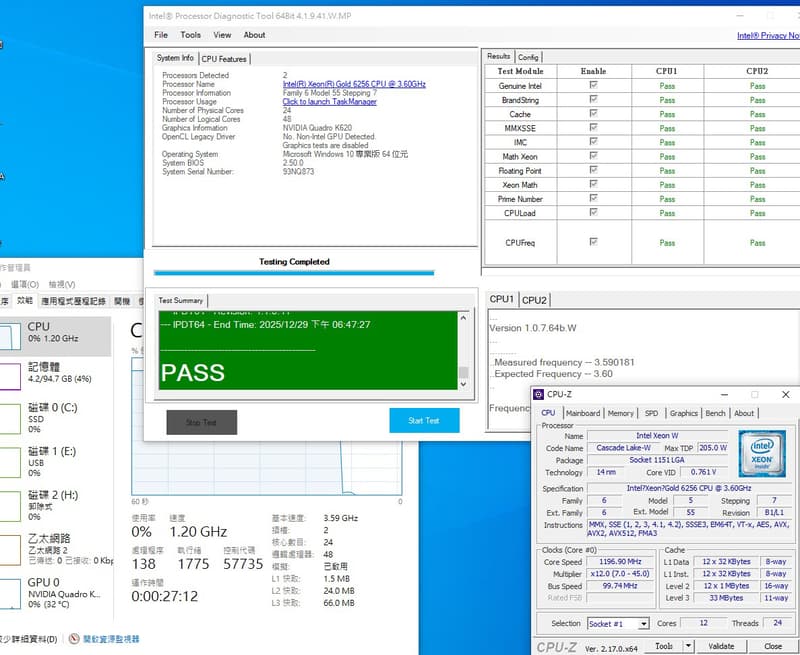Image resolution: width=800 pixels, height=655 pixels.
Task: Switch to System Info tab
Action: [175, 58]
